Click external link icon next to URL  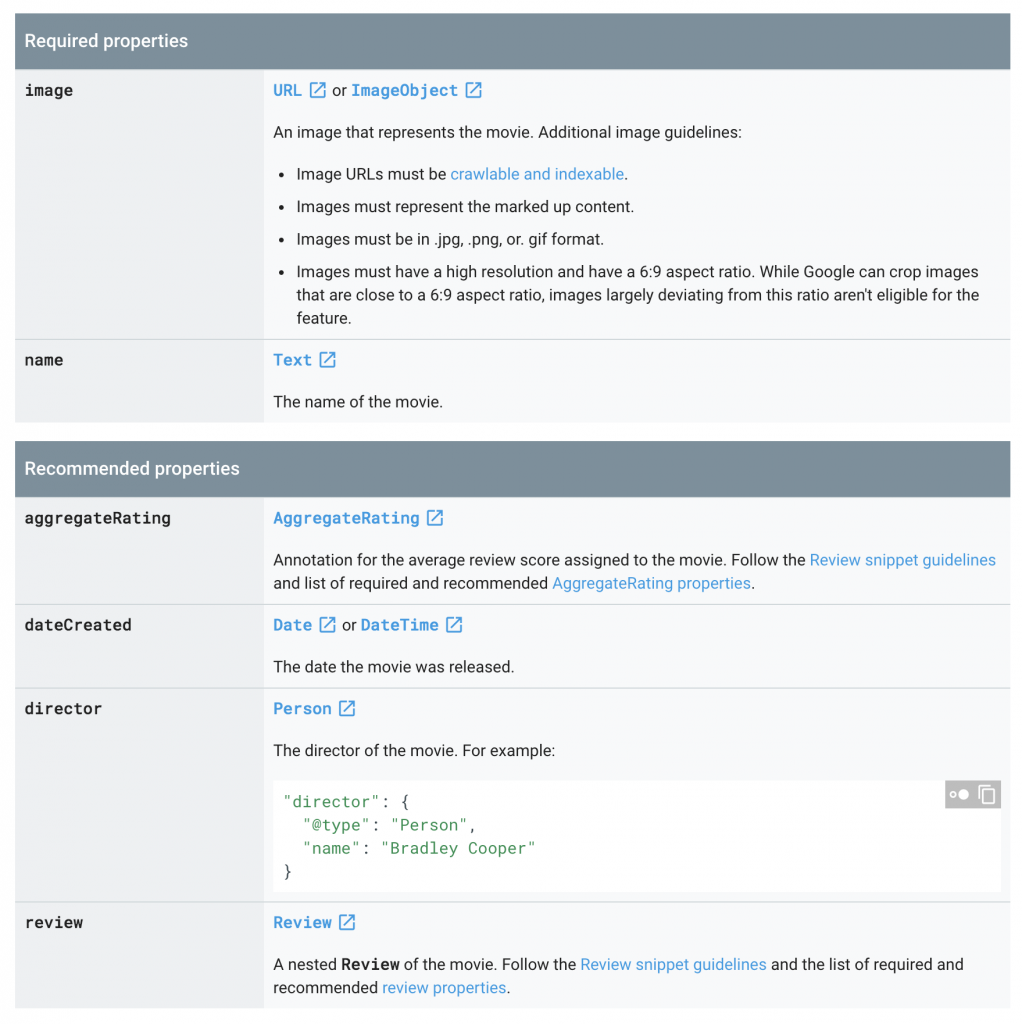[x=317, y=90]
